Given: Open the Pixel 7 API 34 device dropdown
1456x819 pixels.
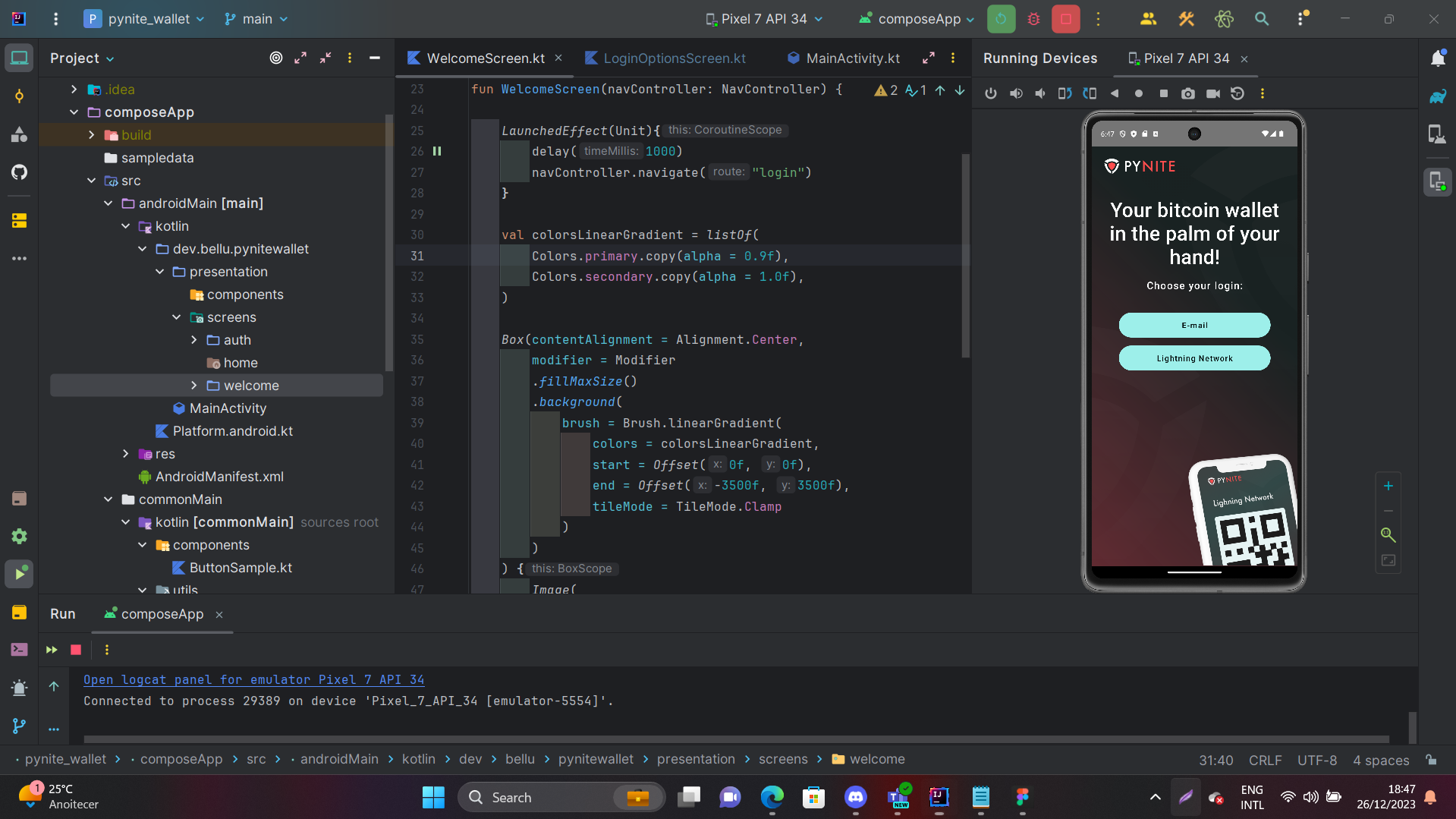Looking at the screenshot, I should (x=764, y=19).
